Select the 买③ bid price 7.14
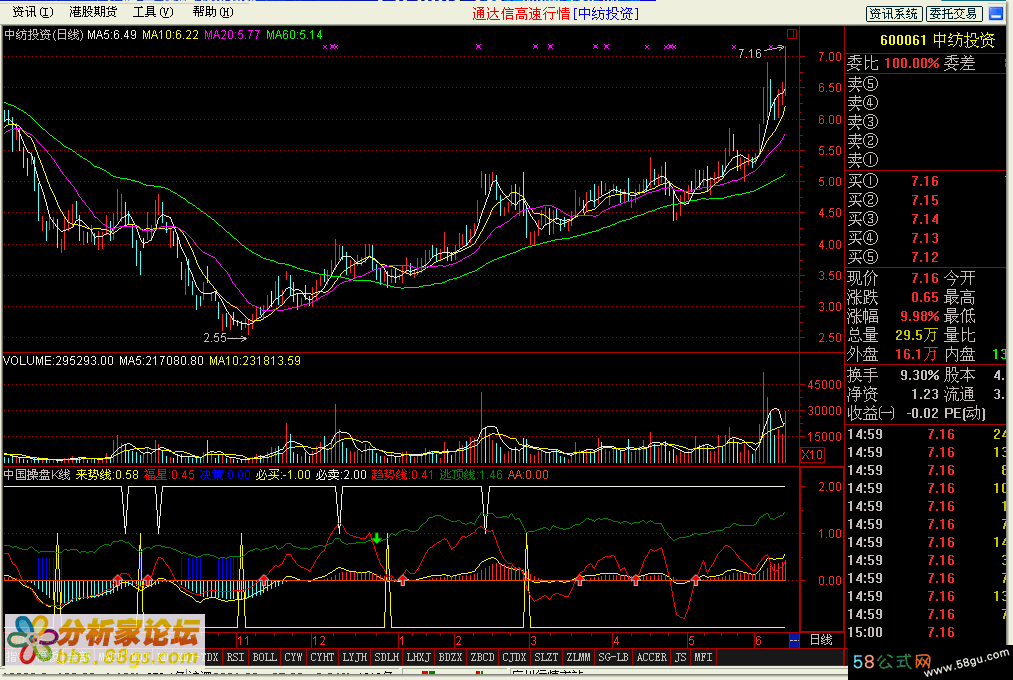This screenshot has height=680, width=1013. (924, 220)
